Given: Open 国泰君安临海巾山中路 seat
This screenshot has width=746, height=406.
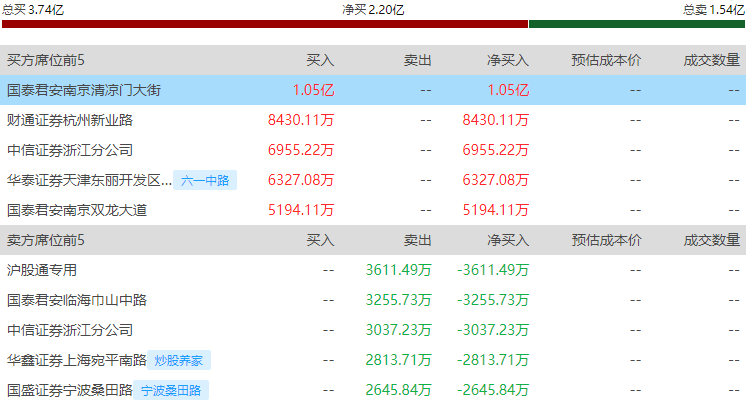Looking at the screenshot, I should tap(77, 300).
